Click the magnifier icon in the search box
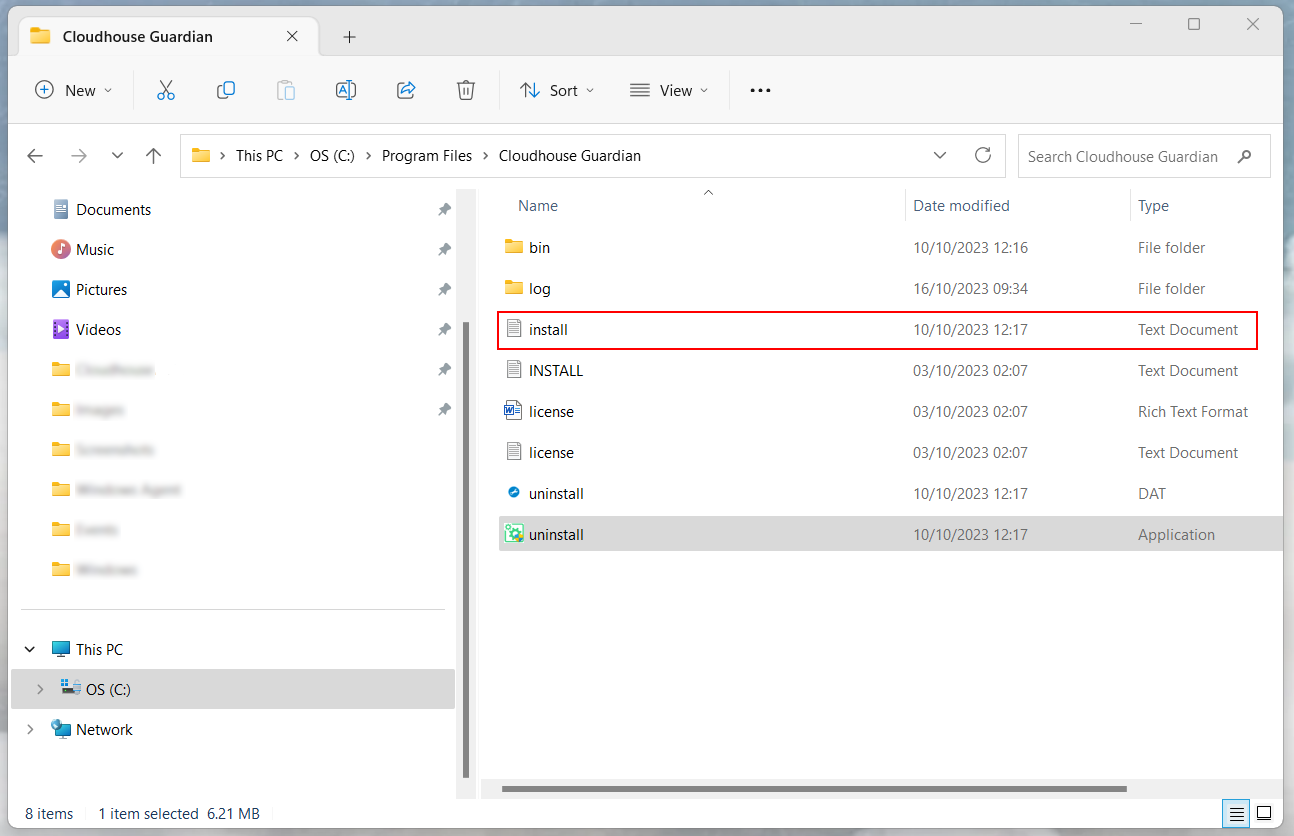1294x836 pixels. (x=1245, y=156)
